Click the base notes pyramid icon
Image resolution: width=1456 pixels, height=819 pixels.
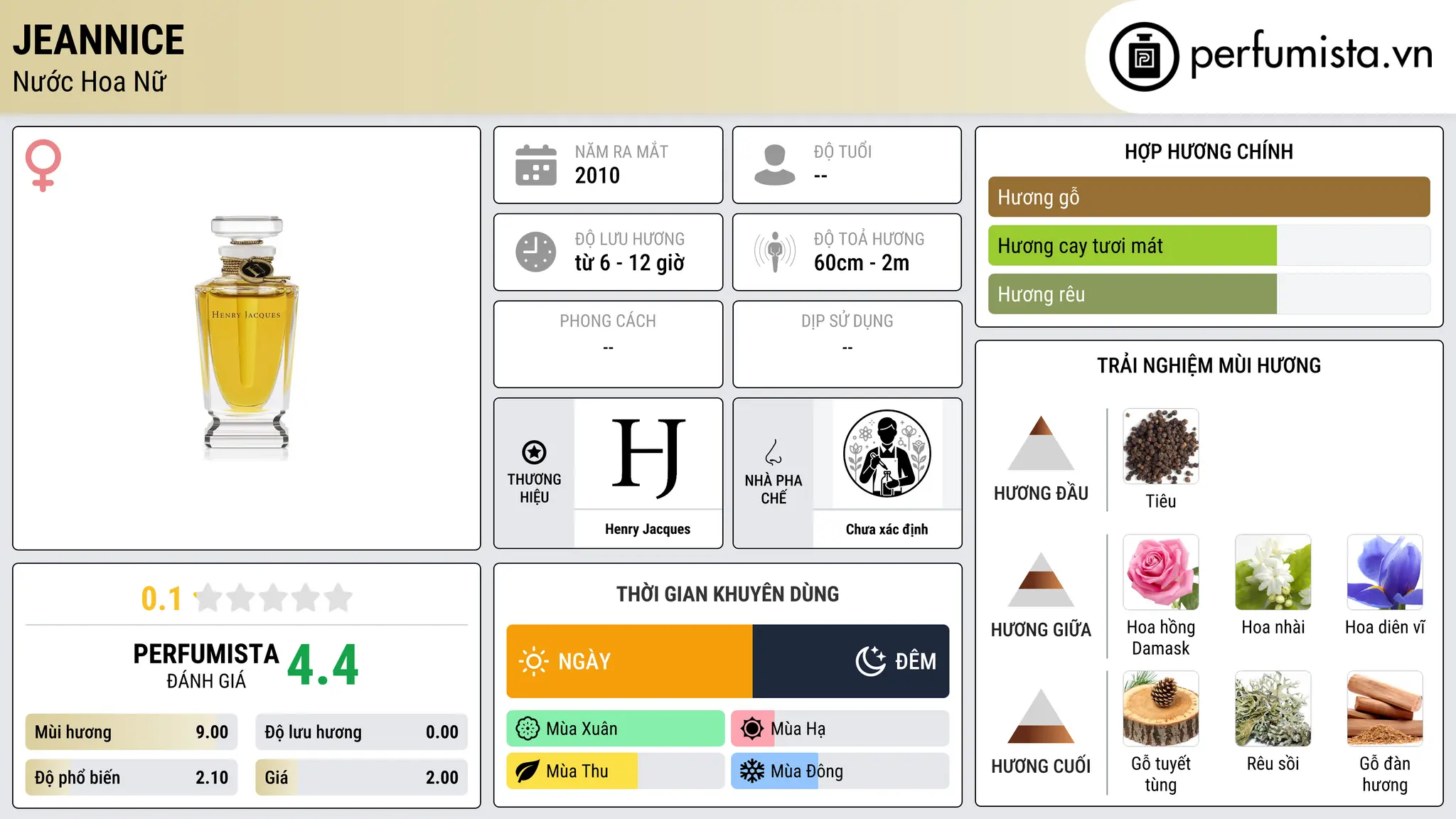coord(1041,716)
